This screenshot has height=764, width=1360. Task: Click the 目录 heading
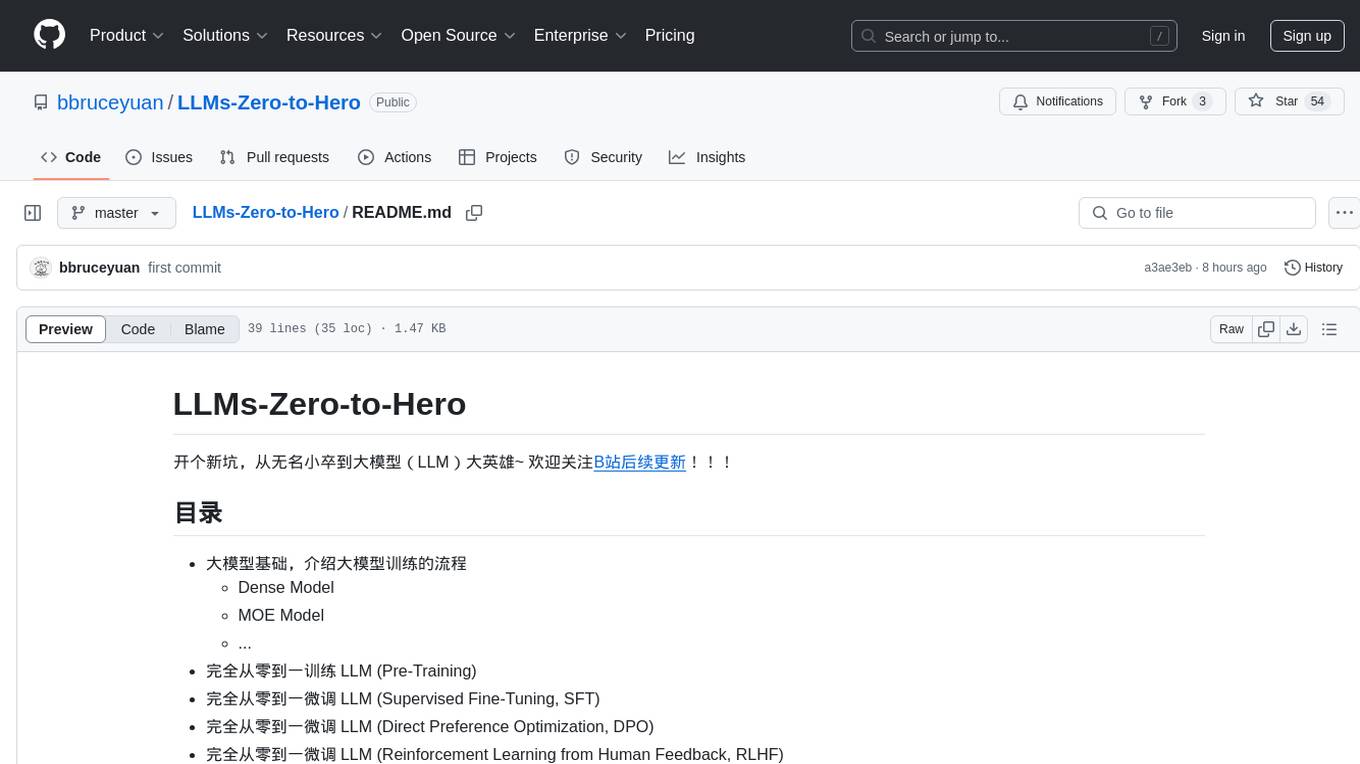[x=198, y=513]
